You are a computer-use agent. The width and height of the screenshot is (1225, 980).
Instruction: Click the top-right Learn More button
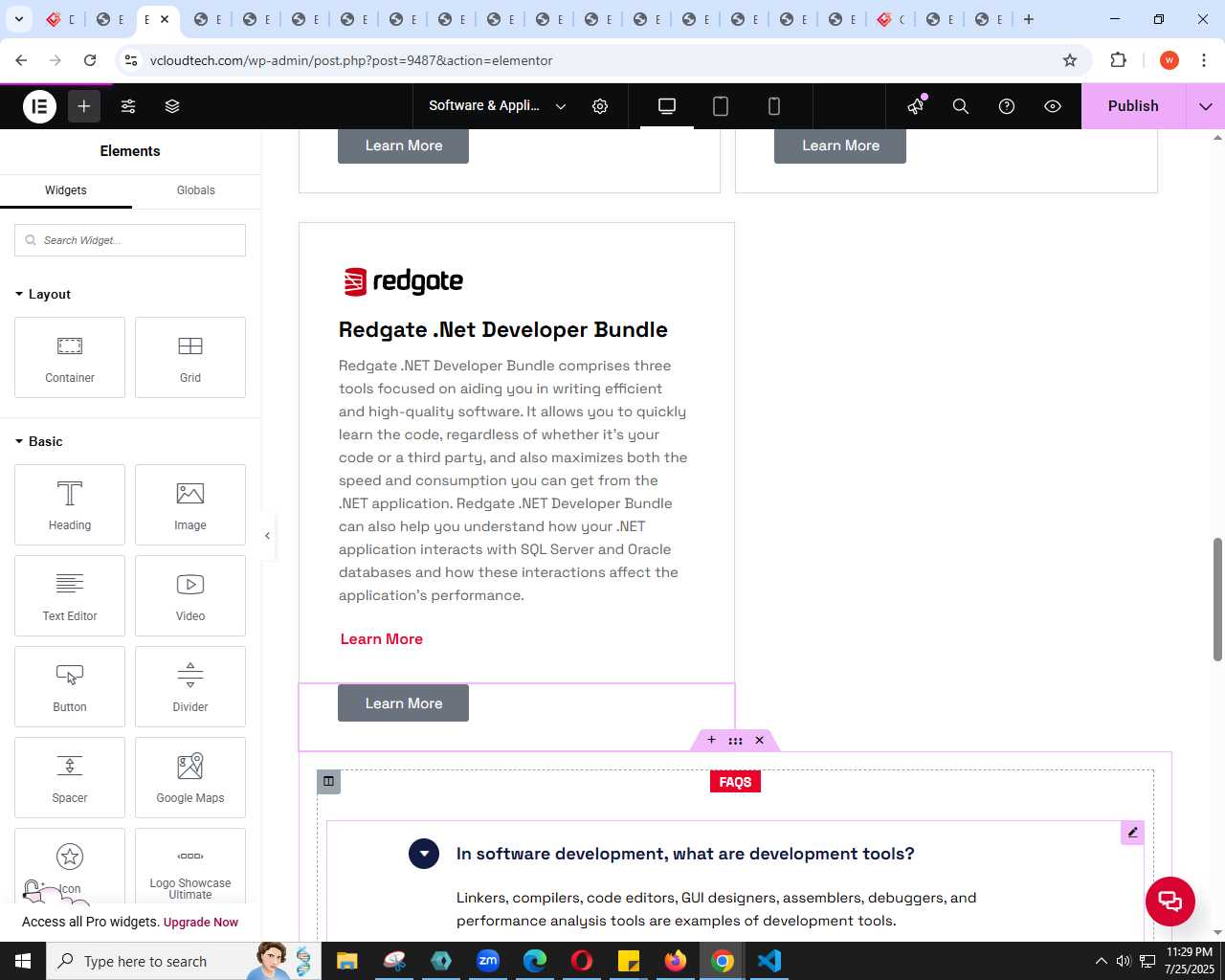pyautogui.click(x=840, y=145)
